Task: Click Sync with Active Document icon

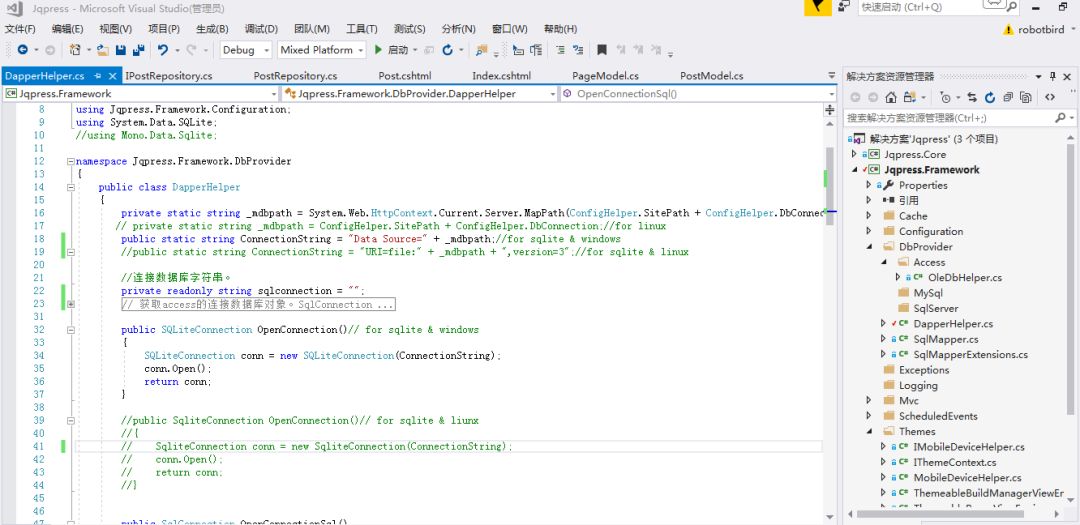Action: click(x=972, y=97)
